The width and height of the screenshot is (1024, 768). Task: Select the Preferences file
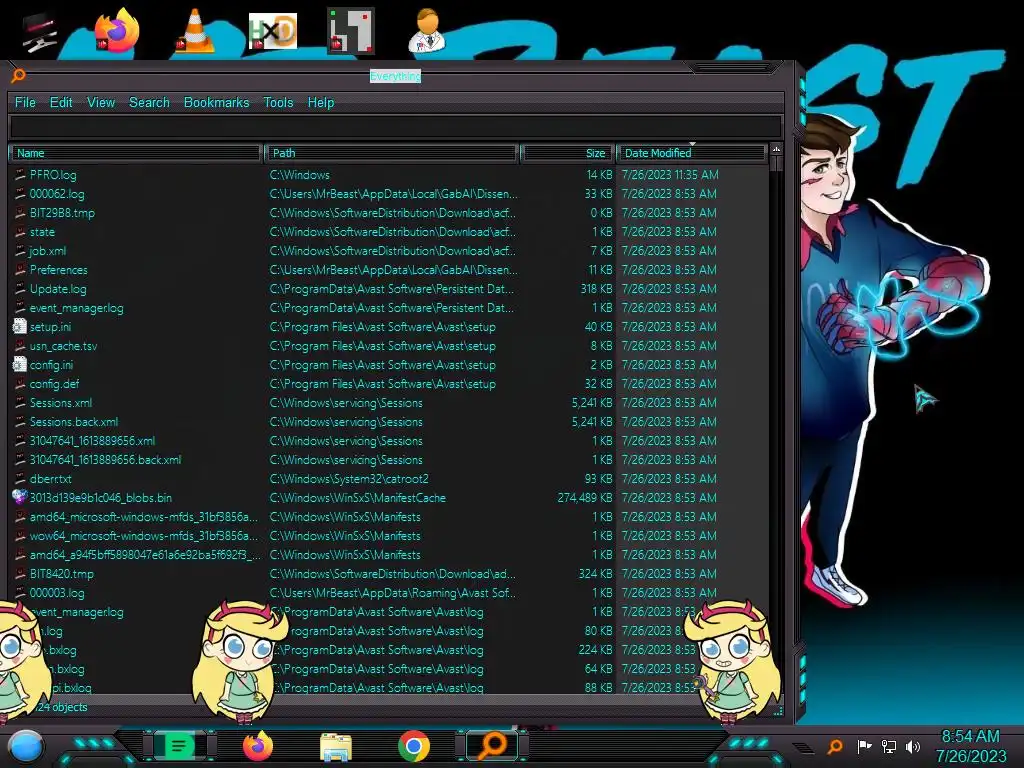tap(58, 270)
